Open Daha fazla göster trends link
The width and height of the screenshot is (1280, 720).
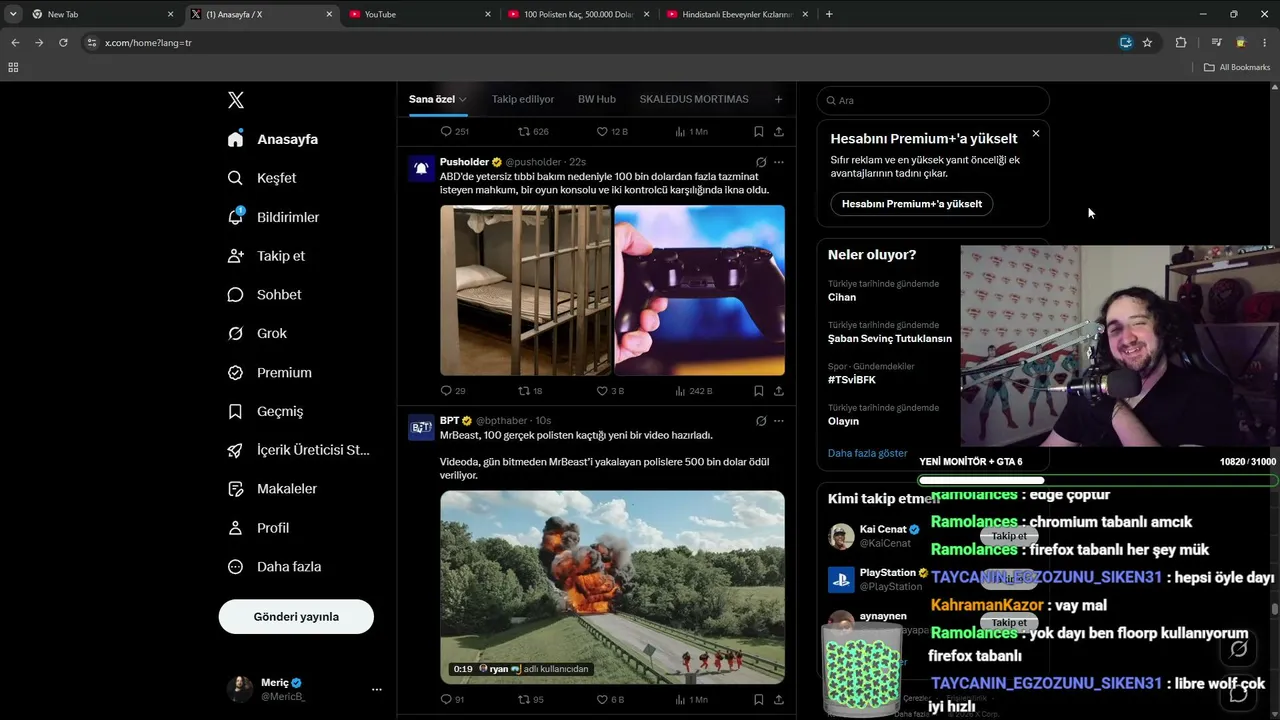tap(867, 453)
